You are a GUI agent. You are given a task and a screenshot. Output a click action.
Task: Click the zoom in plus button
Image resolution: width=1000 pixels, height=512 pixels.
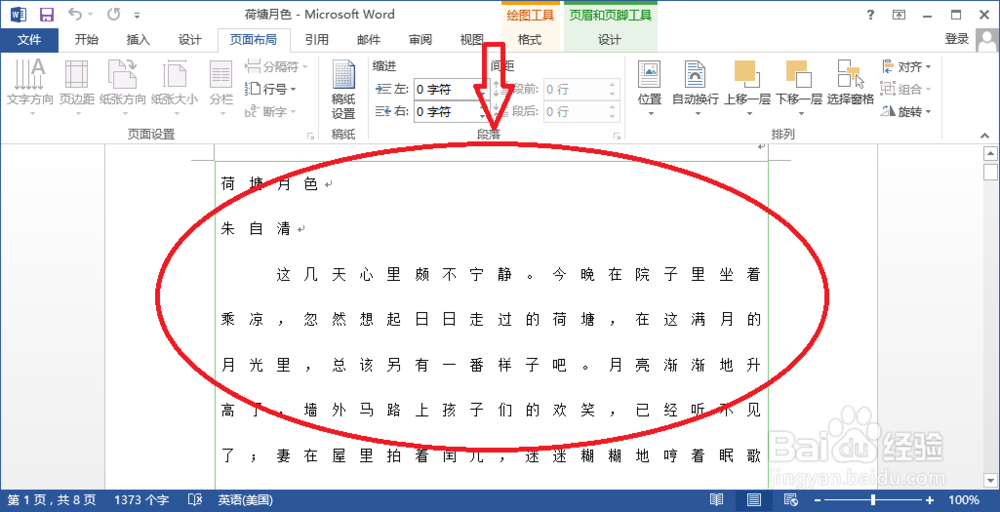click(930, 501)
